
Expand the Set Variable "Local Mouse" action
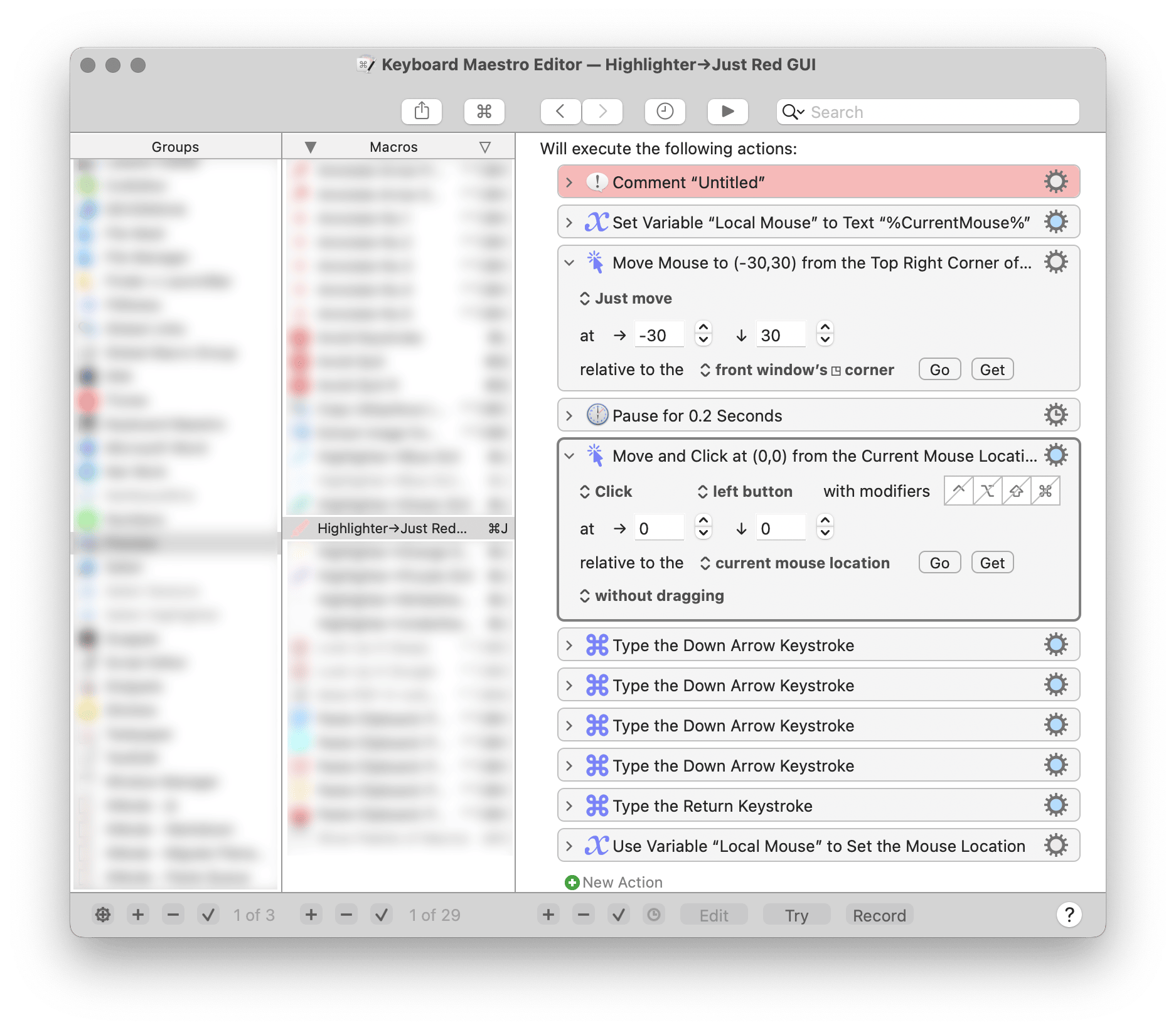[569, 223]
